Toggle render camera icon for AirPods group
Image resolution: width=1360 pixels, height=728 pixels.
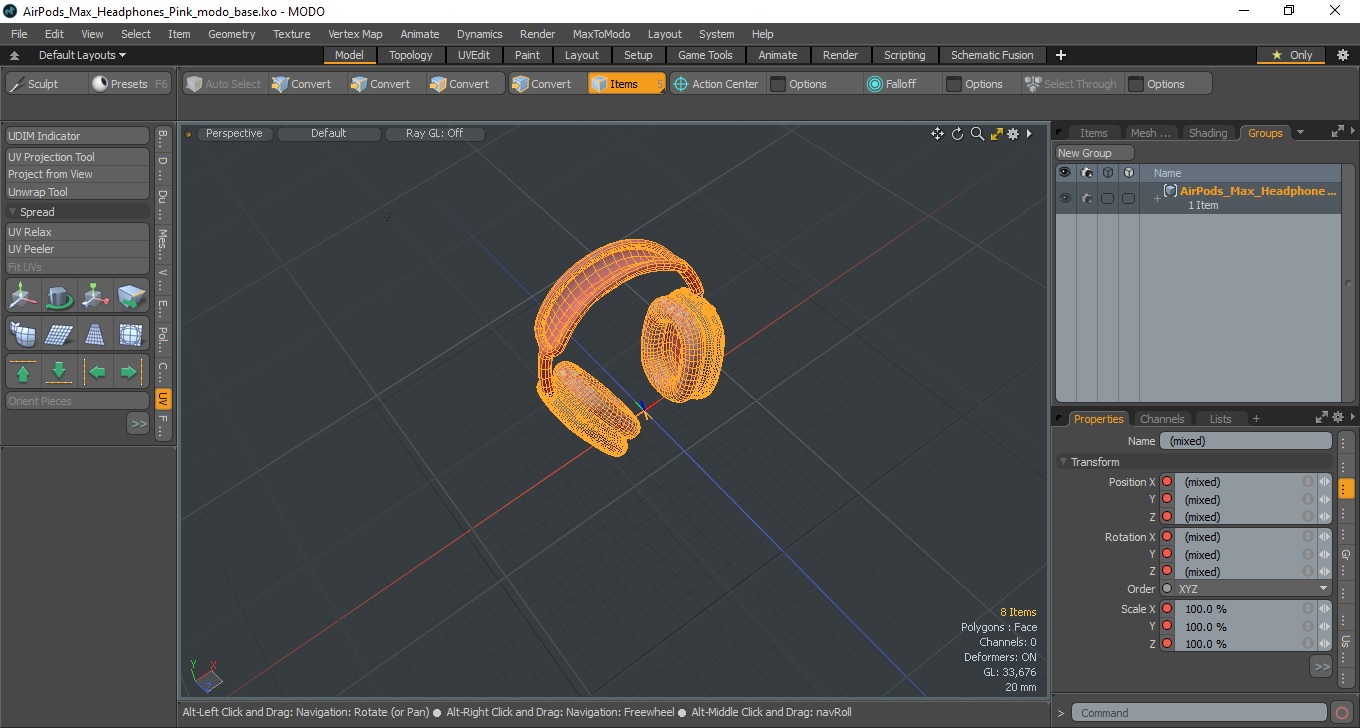[x=1087, y=198]
